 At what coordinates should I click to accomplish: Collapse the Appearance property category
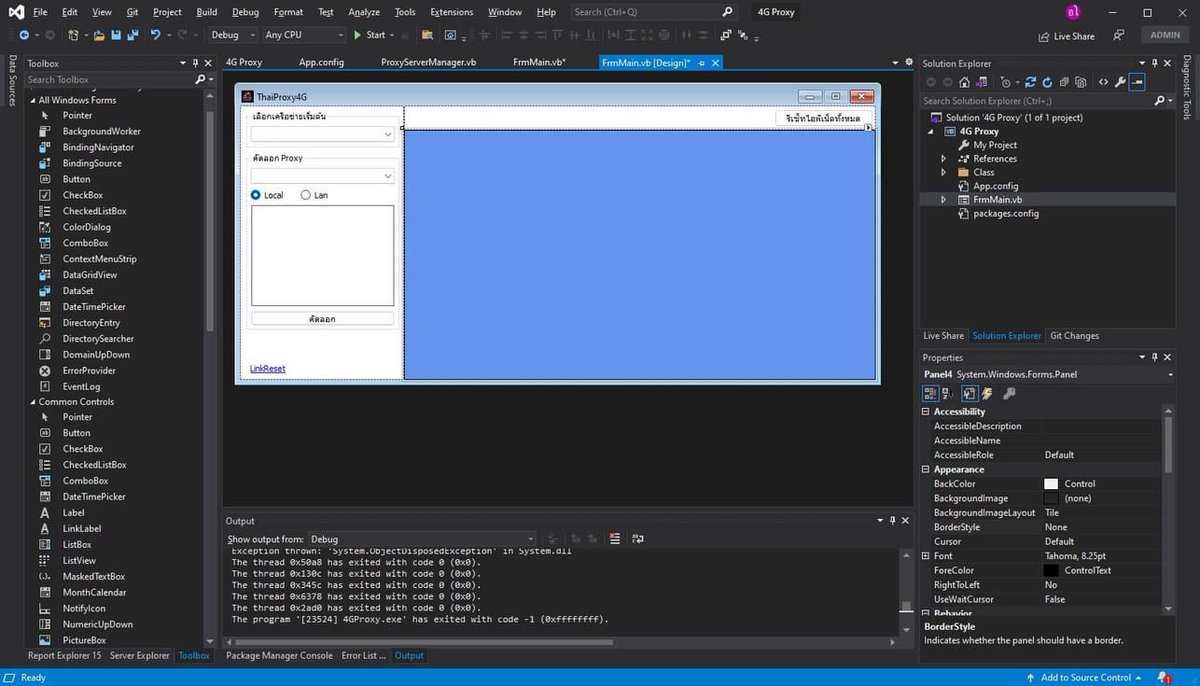pos(925,469)
